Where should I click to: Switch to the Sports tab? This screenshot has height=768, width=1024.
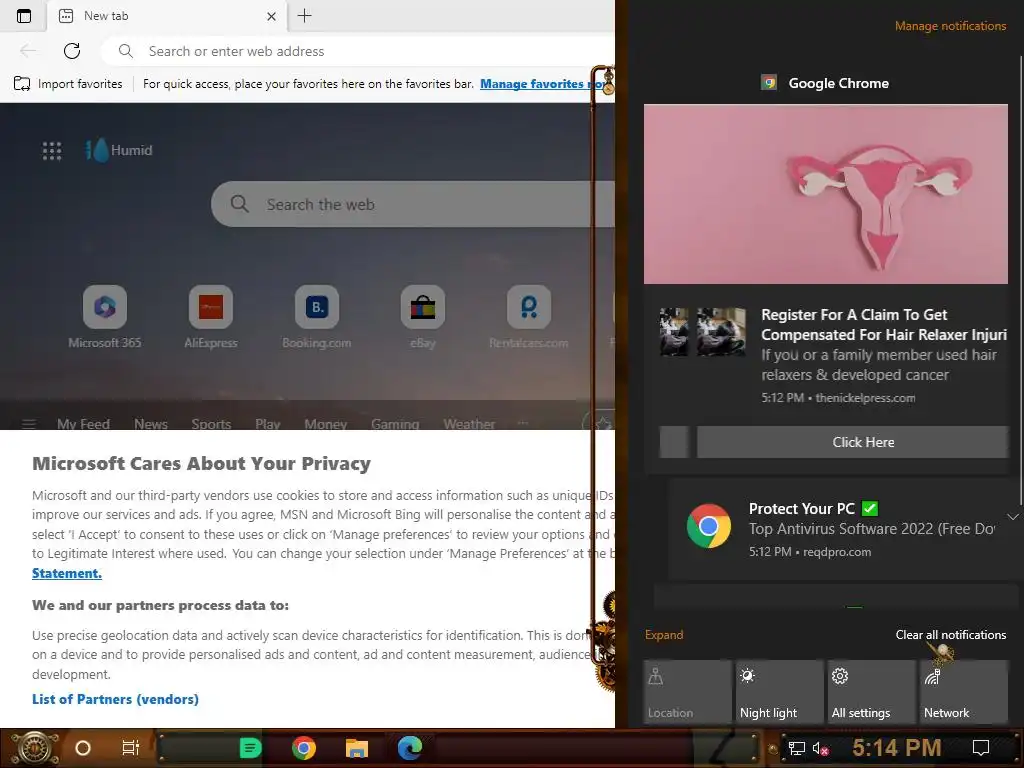(211, 424)
